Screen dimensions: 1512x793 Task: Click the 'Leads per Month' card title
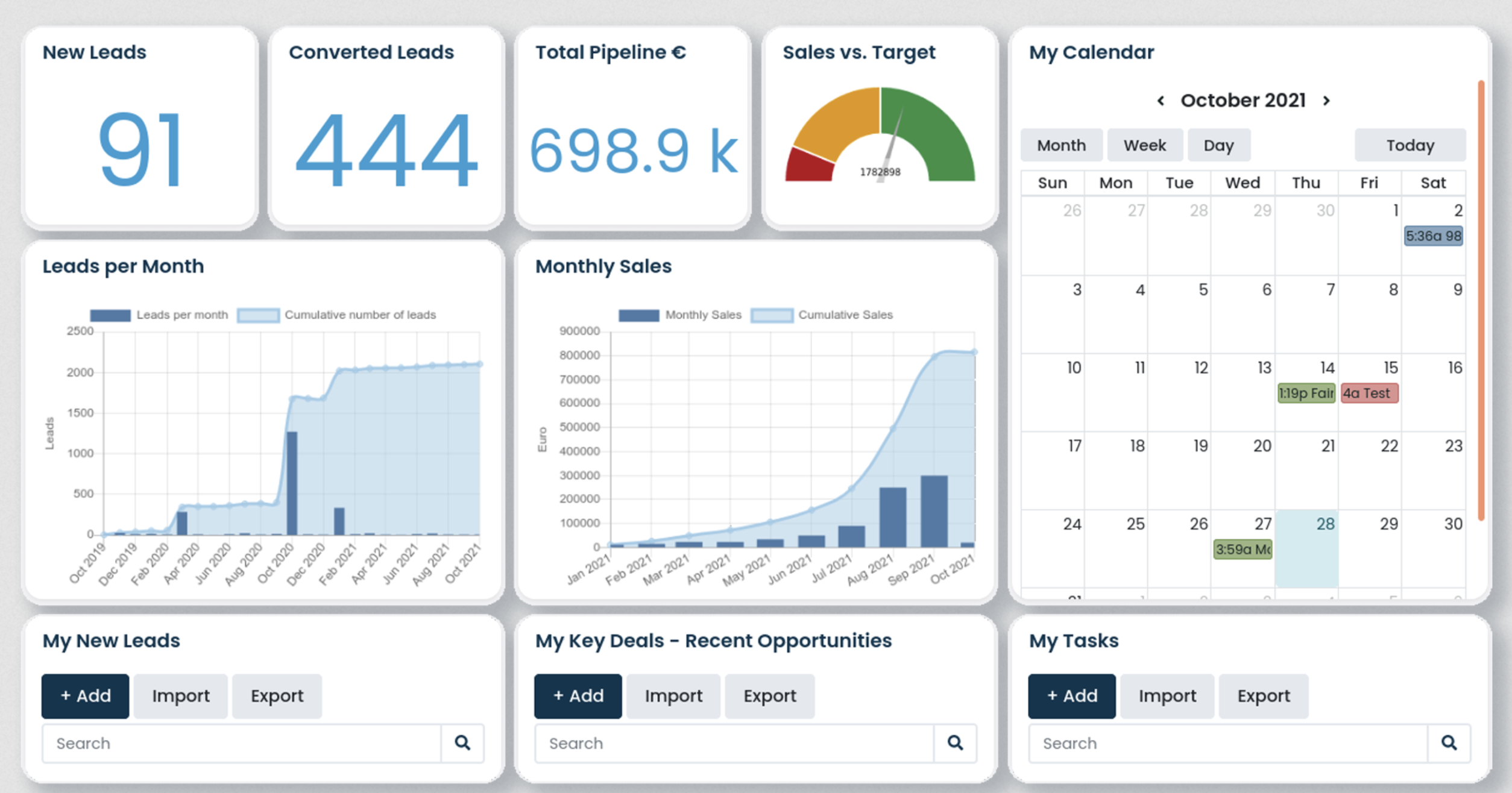click(123, 266)
